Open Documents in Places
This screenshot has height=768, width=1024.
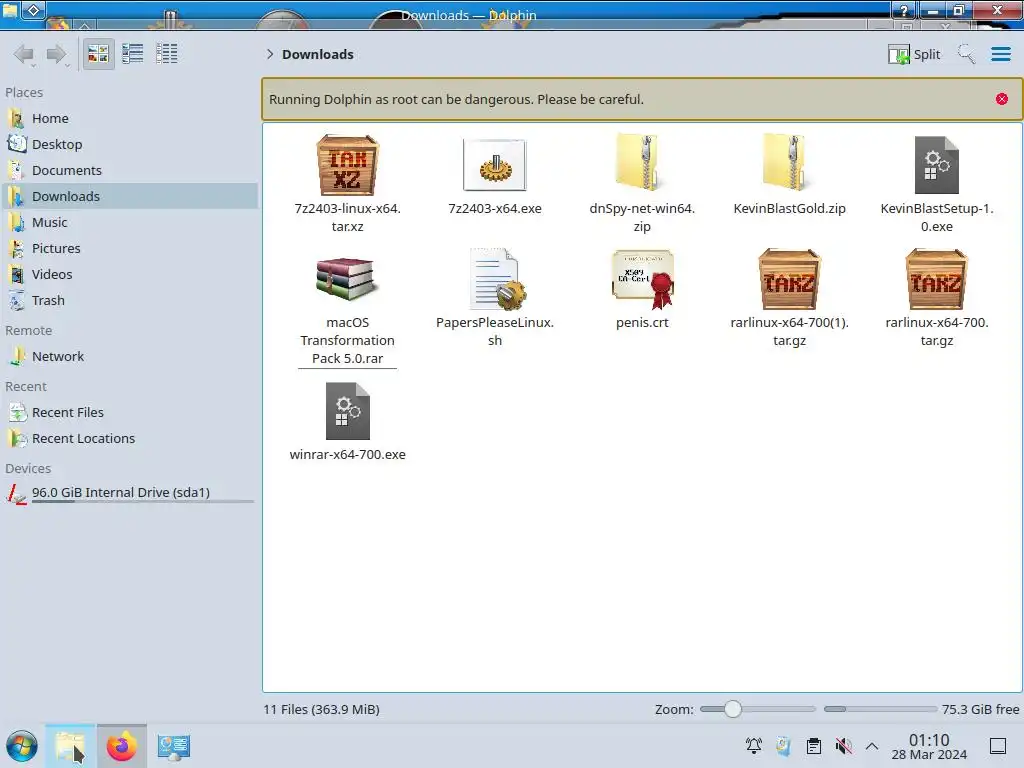pos(129,170)
